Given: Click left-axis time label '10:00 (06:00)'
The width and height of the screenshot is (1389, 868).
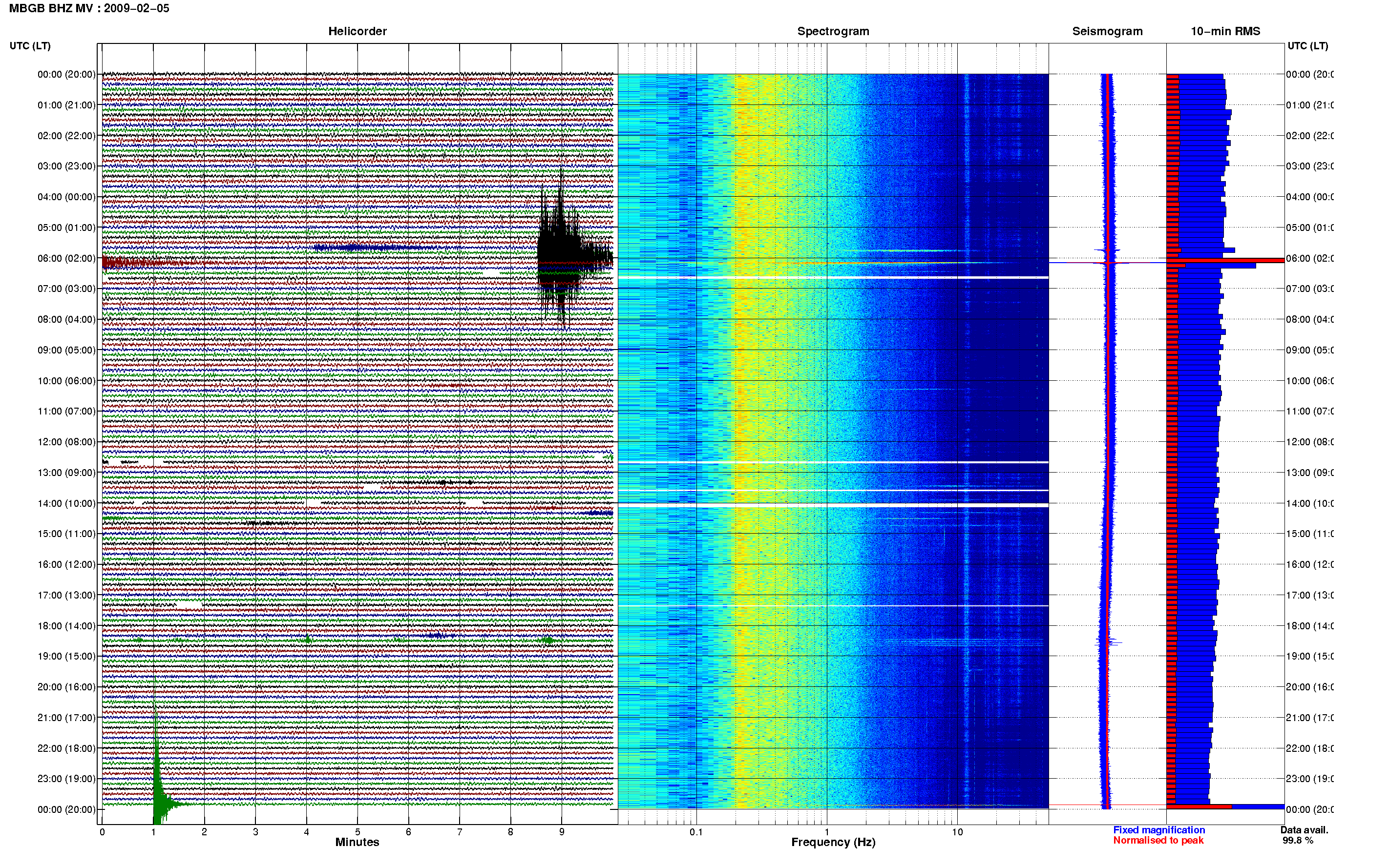Looking at the screenshot, I should tap(66, 381).
